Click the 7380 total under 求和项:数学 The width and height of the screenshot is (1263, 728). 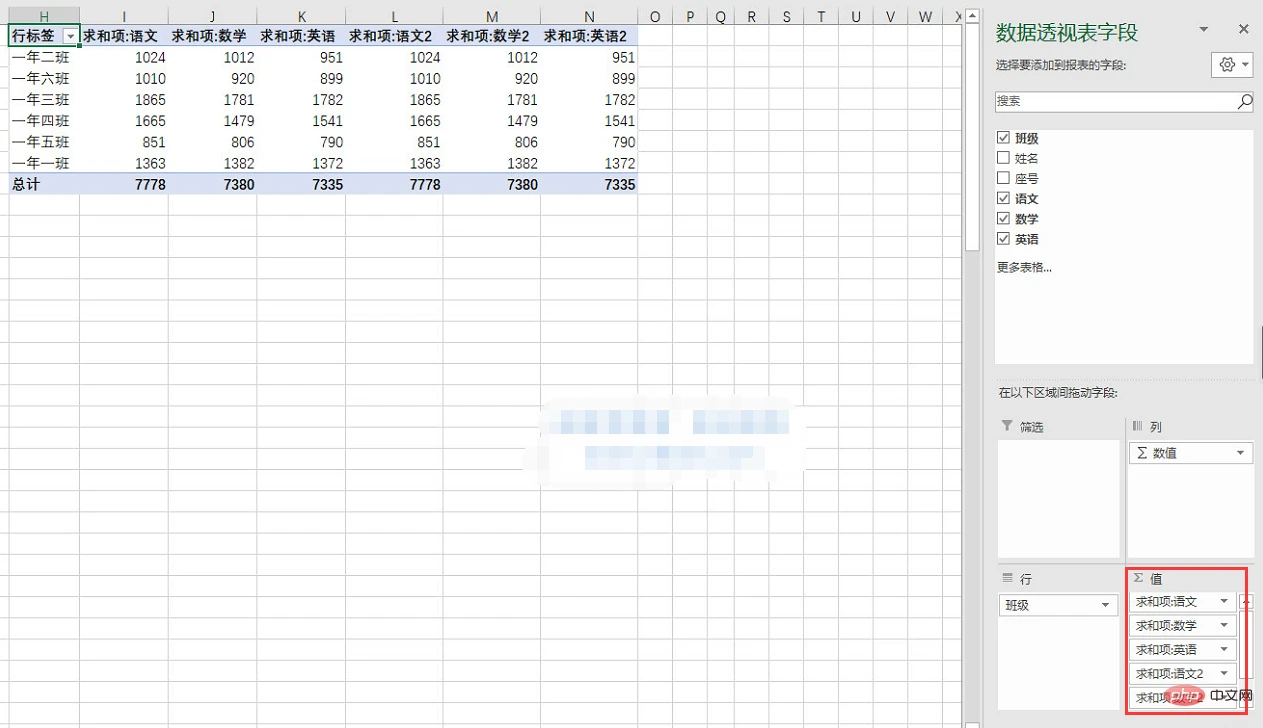(x=213, y=184)
